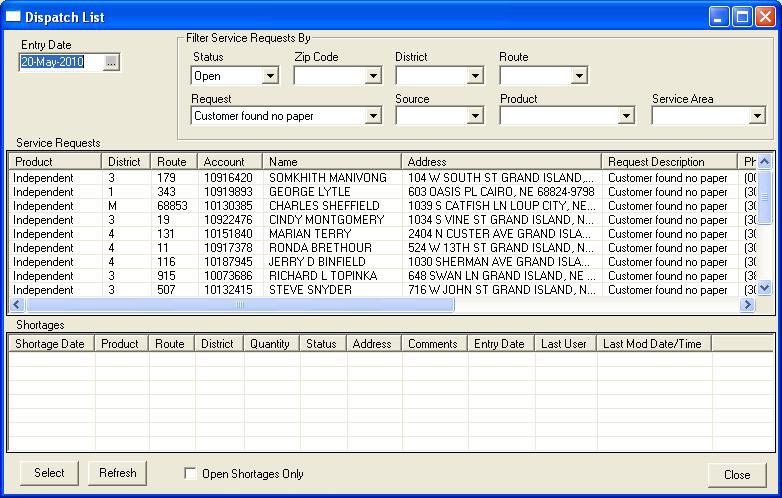This screenshot has height=498, width=782.
Task: Click the Dispatch List title bar icon
Action: pos(14,17)
